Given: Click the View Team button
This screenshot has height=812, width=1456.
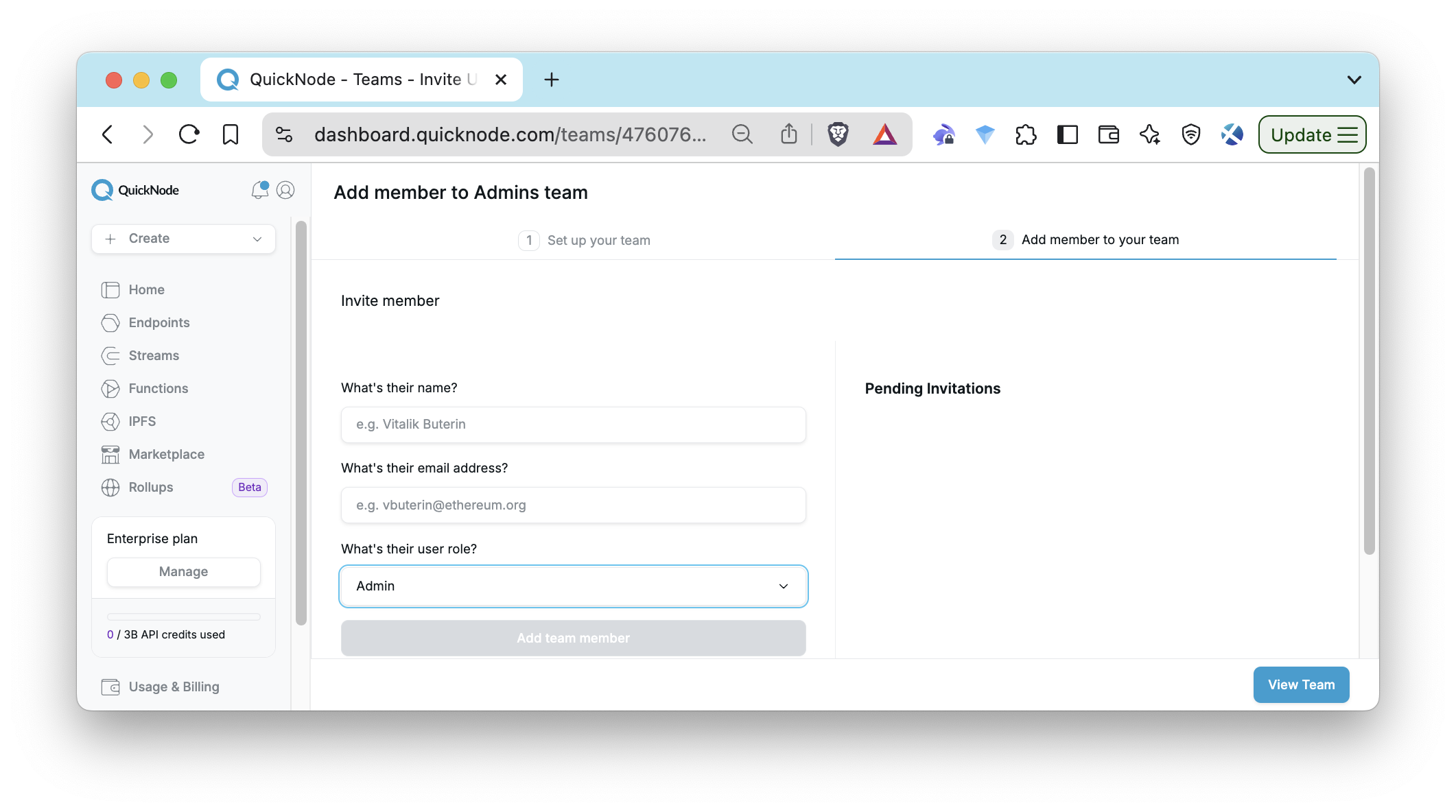Looking at the screenshot, I should (x=1301, y=684).
